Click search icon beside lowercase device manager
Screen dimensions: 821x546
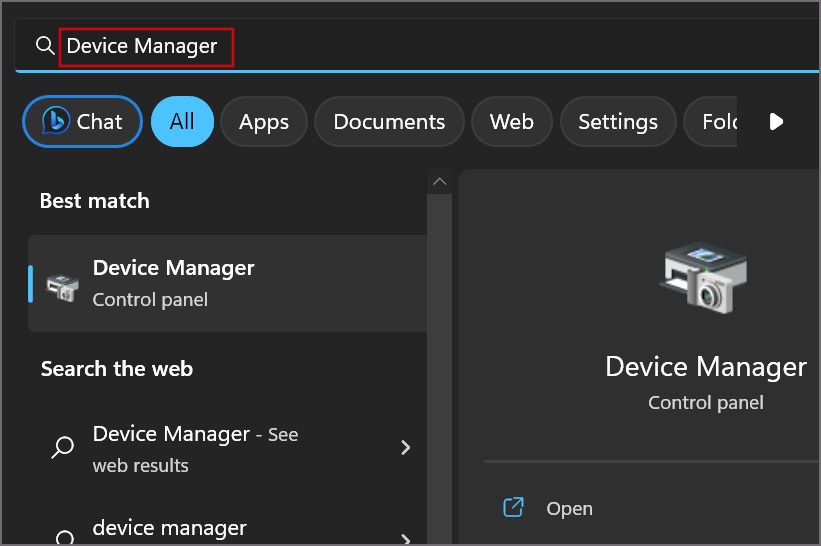[x=65, y=537]
